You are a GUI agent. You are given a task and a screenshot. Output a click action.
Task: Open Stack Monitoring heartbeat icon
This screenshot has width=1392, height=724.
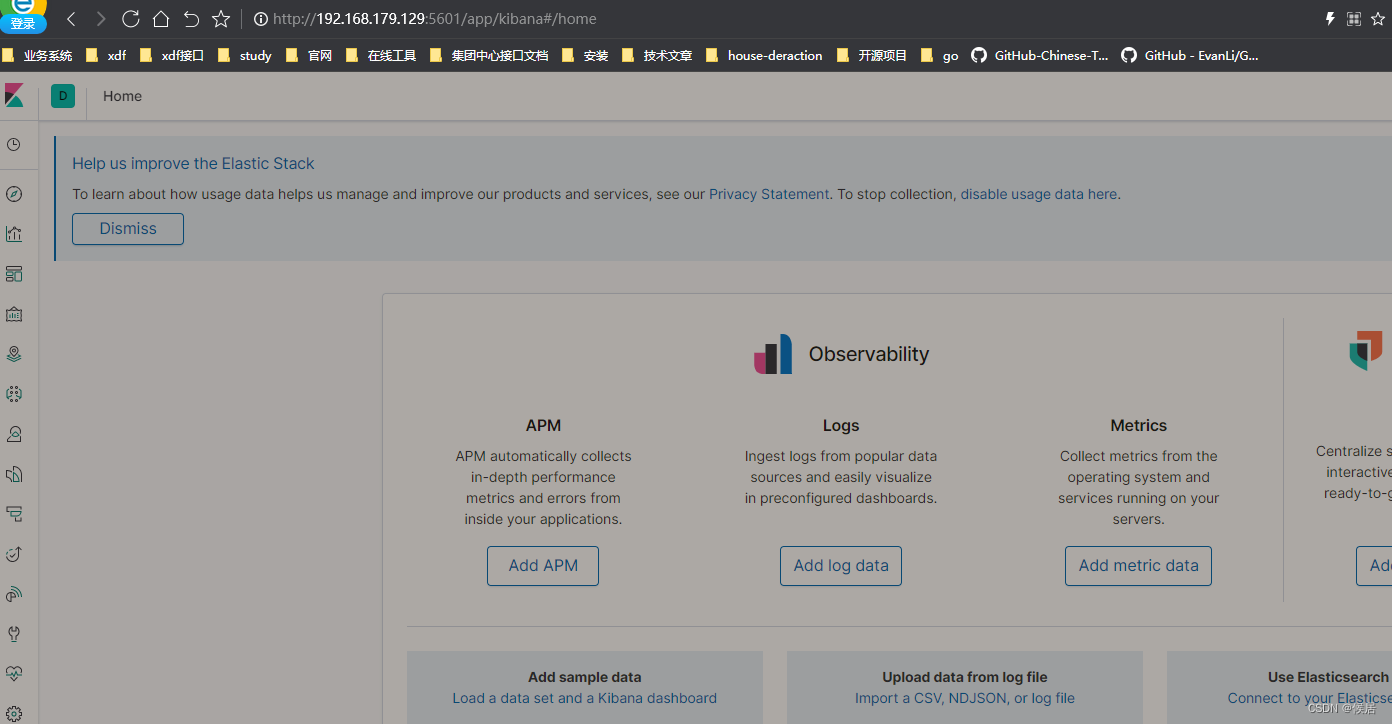click(14, 674)
